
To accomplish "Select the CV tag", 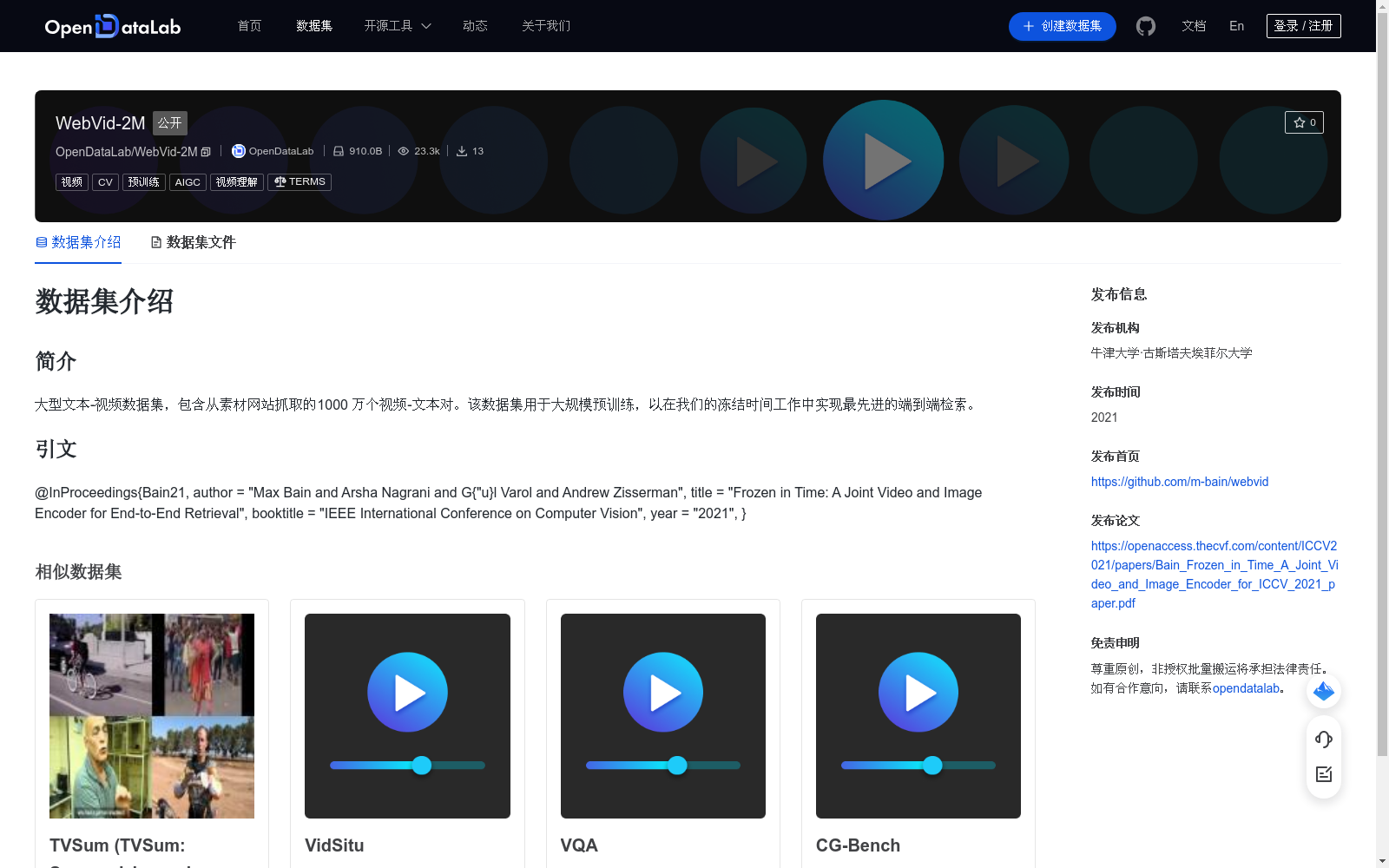I will click(x=105, y=181).
